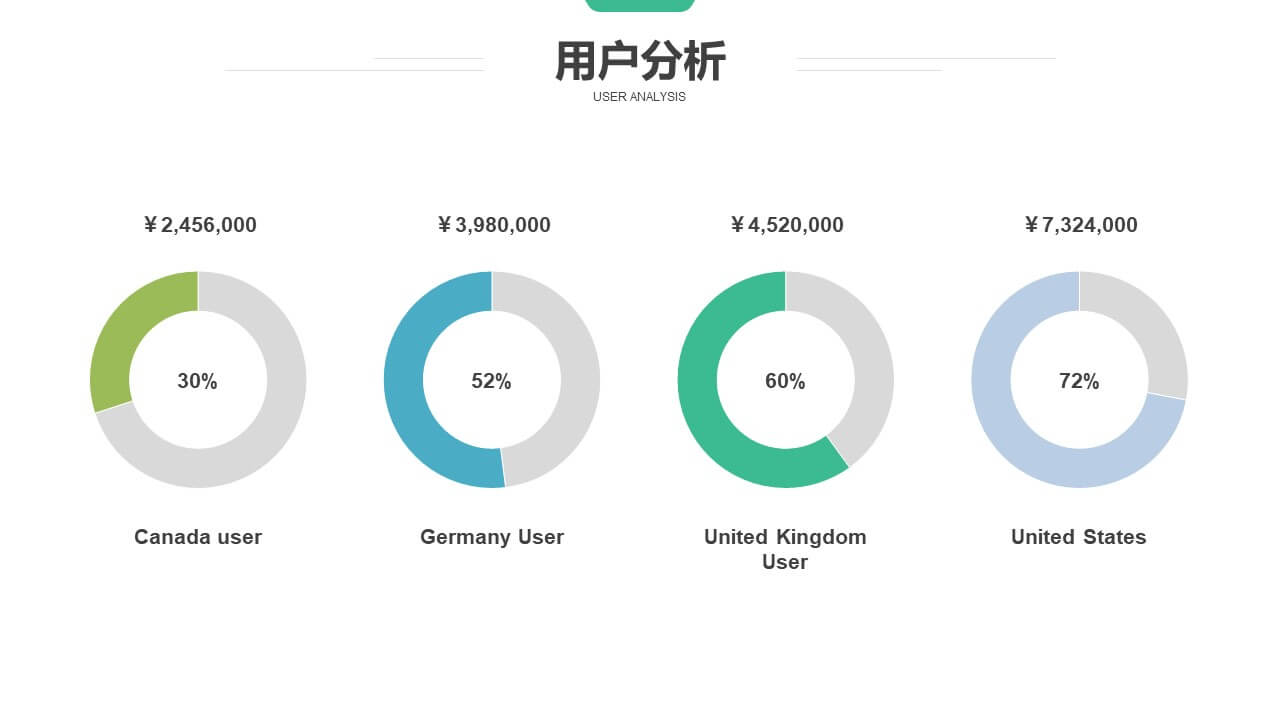Select the ¥3,980,000 amount label
Image resolution: width=1280 pixels, height=720 pixels.
click(493, 225)
